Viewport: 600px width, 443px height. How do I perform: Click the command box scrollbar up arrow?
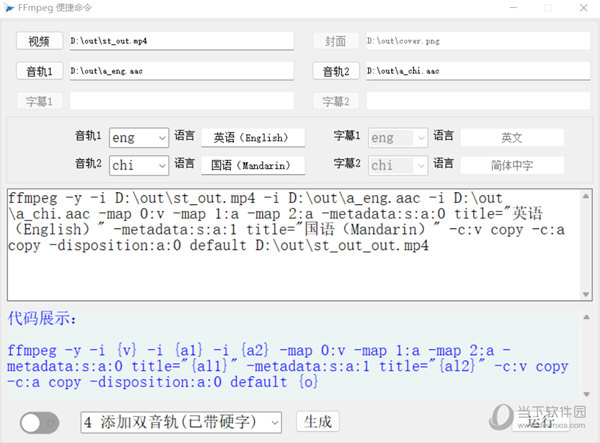click(x=586, y=196)
